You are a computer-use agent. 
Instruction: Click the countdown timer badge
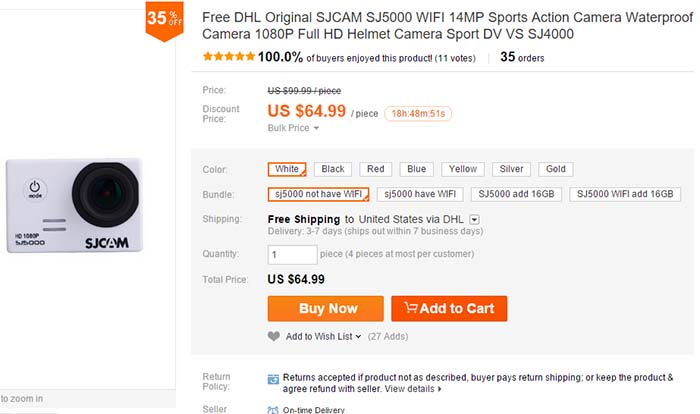tap(418, 113)
